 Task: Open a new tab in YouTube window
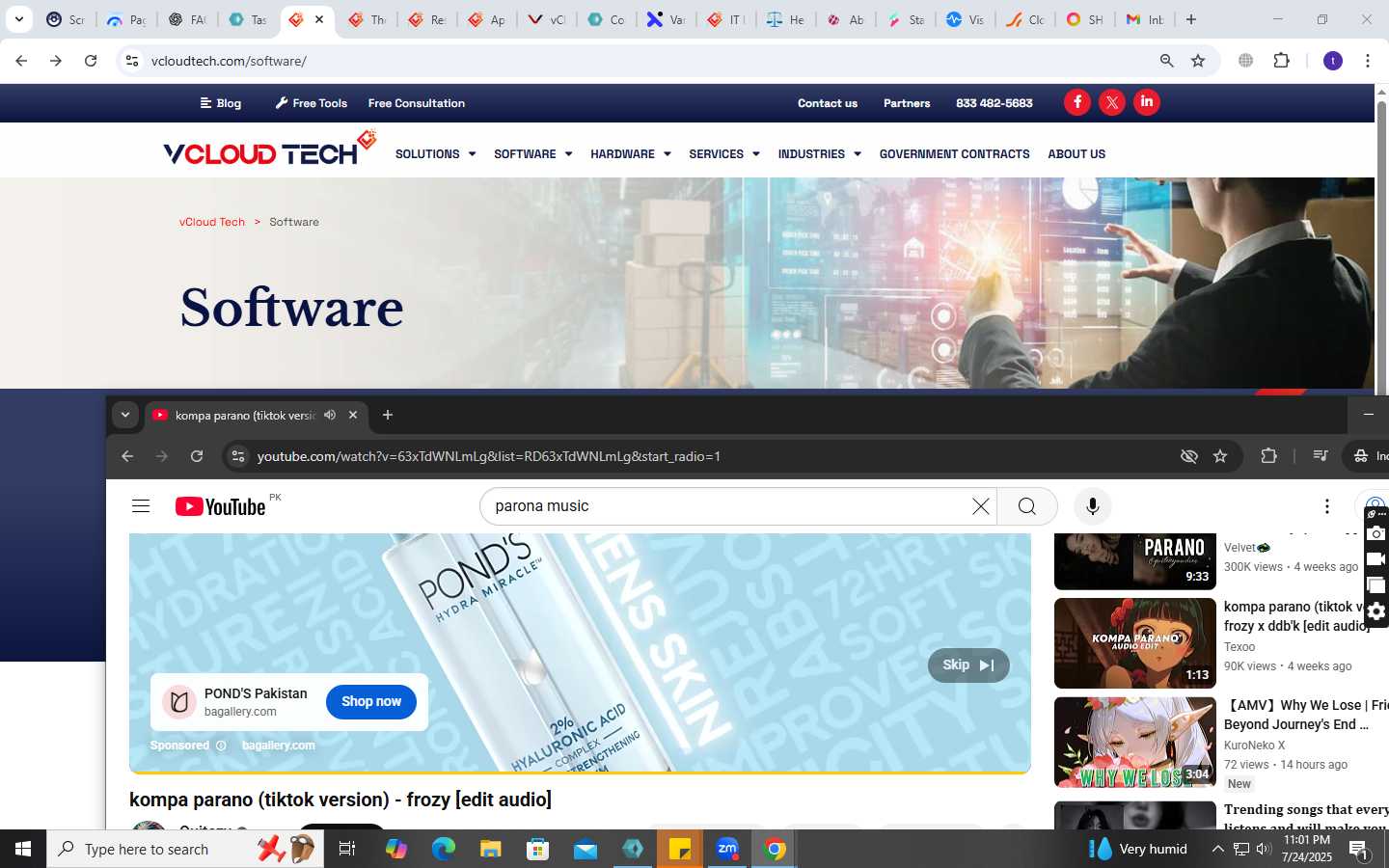[388, 415]
